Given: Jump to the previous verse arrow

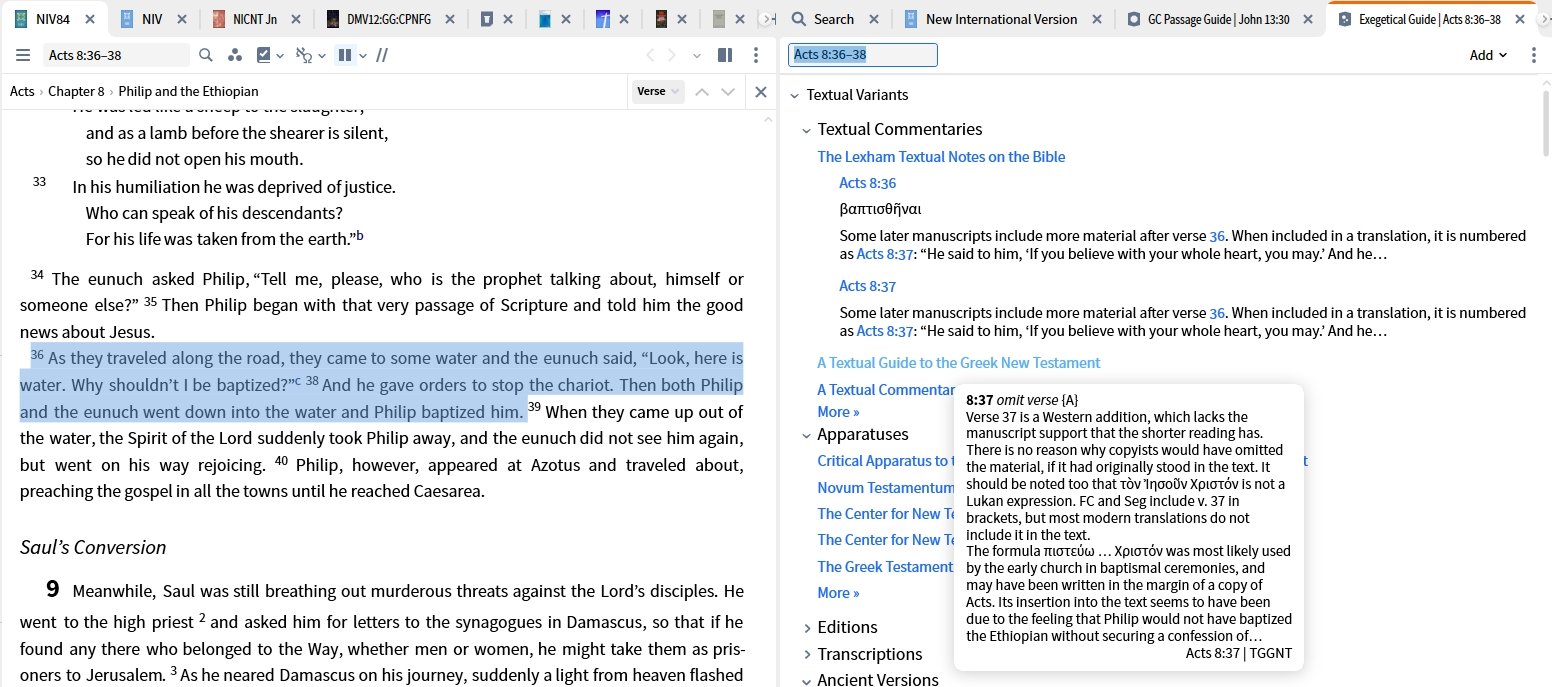Looking at the screenshot, I should (x=702, y=91).
